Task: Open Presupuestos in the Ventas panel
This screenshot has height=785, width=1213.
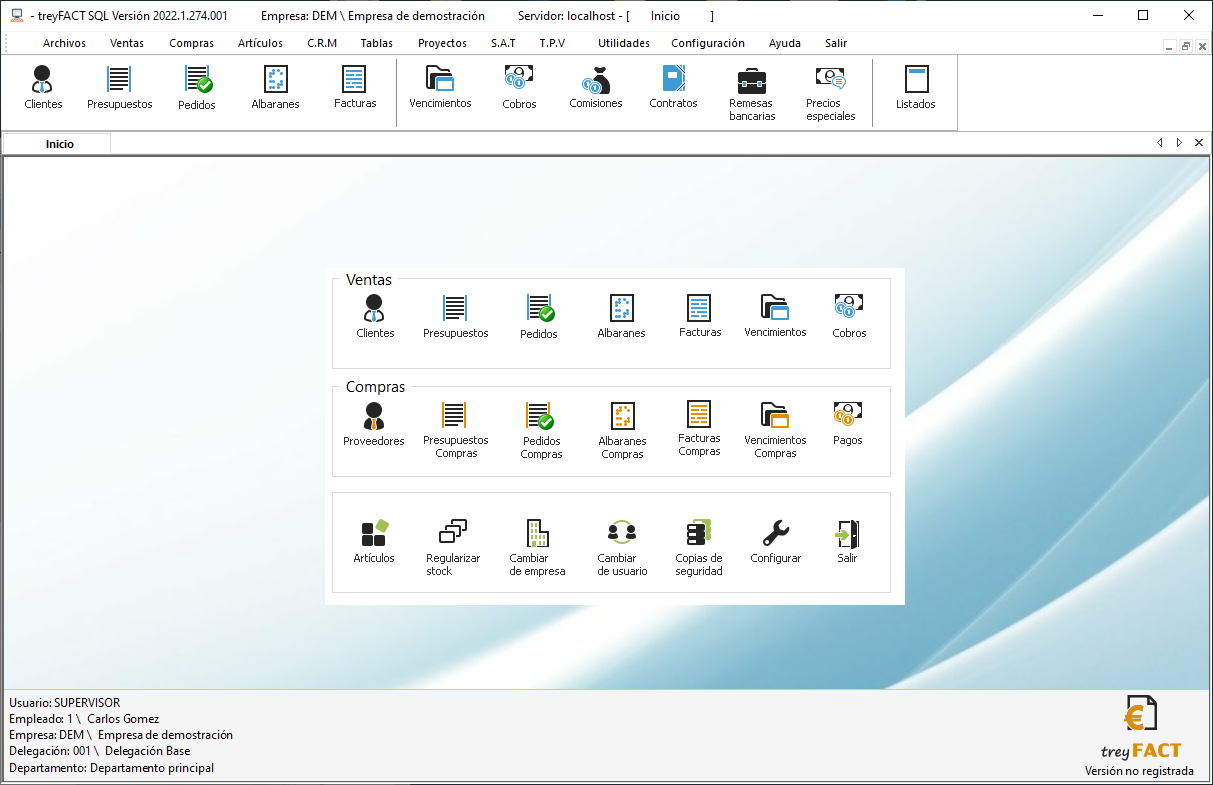Action: [x=455, y=317]
